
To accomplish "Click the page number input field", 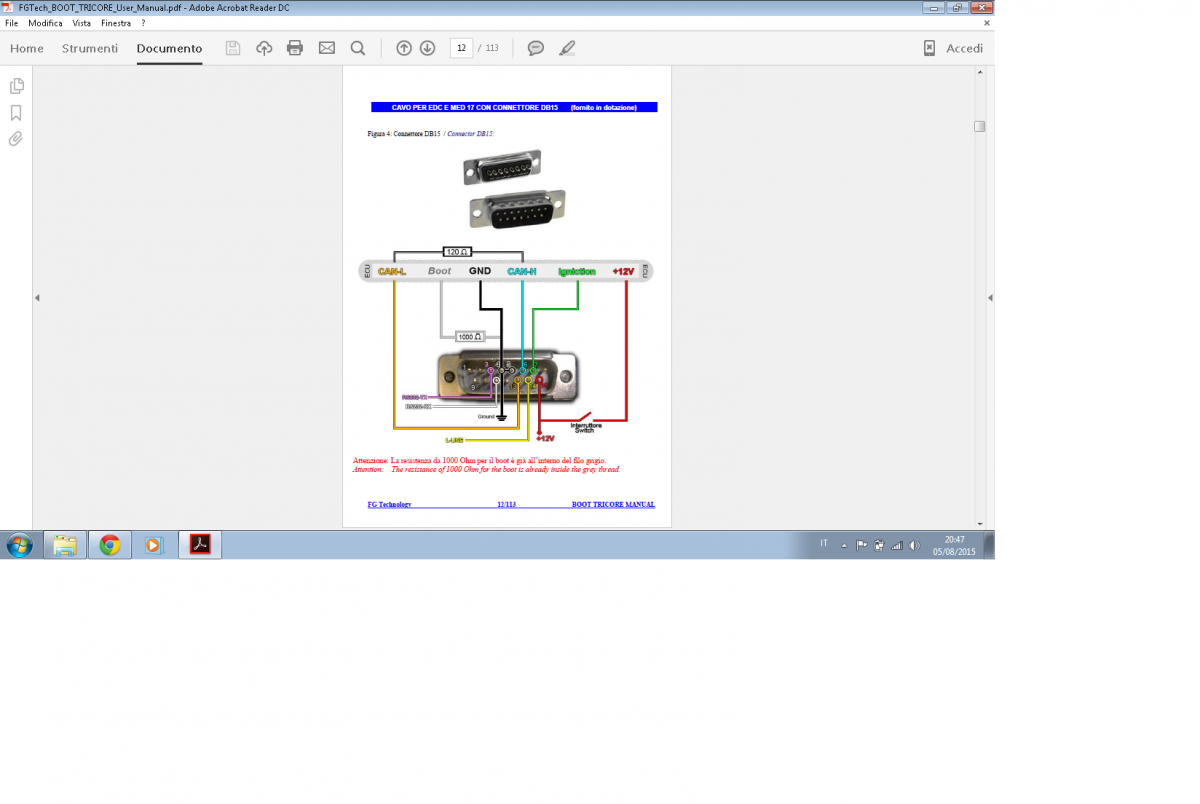I will point(461,48).
